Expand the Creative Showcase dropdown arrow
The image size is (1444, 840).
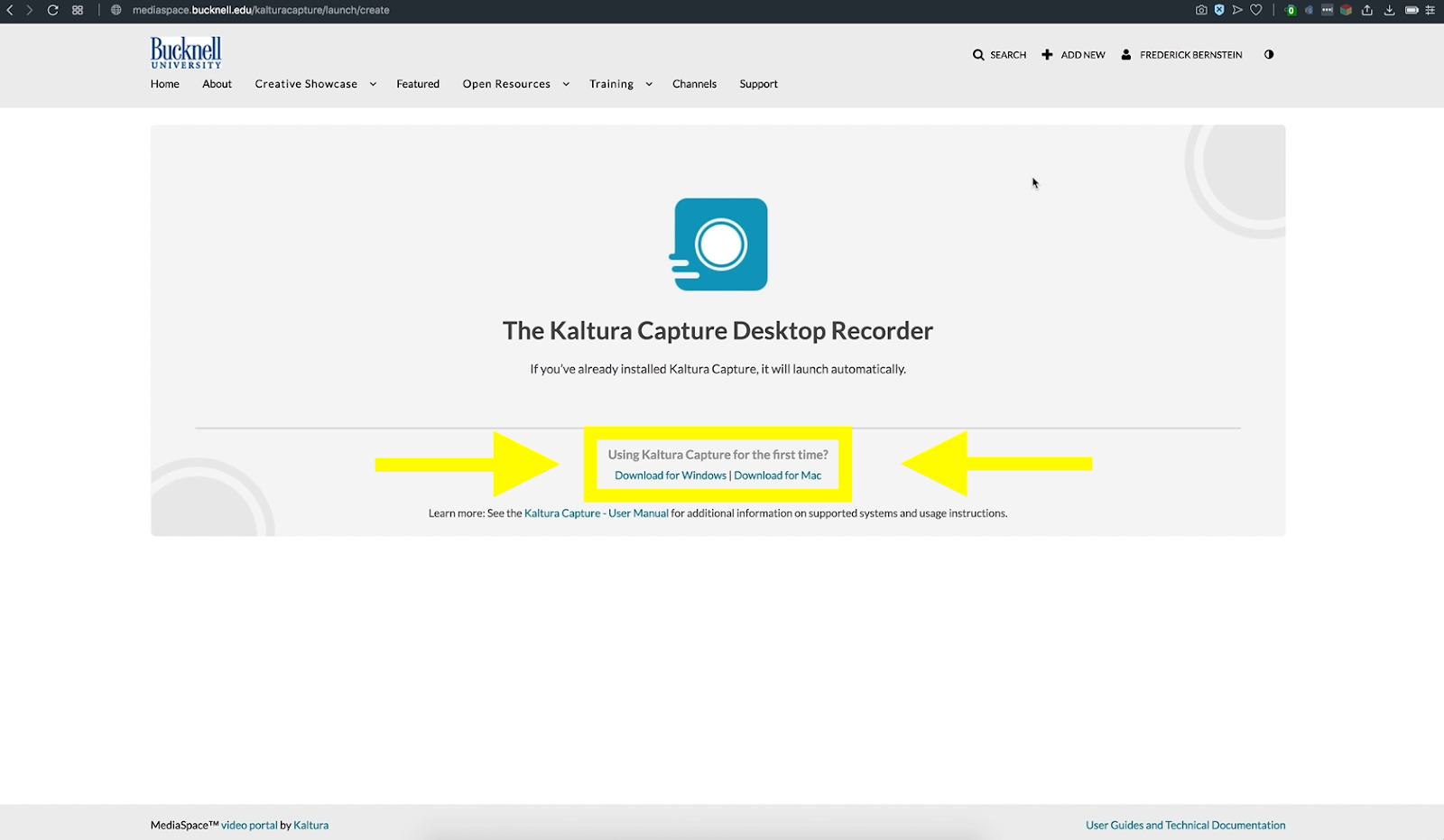373,84
